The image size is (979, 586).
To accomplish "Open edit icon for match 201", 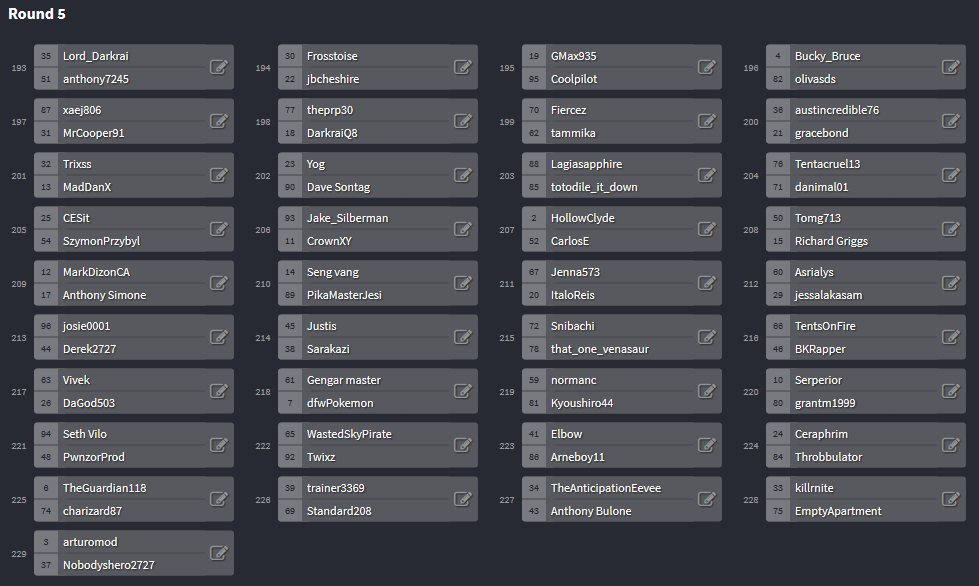I will (x=219, y=175).
